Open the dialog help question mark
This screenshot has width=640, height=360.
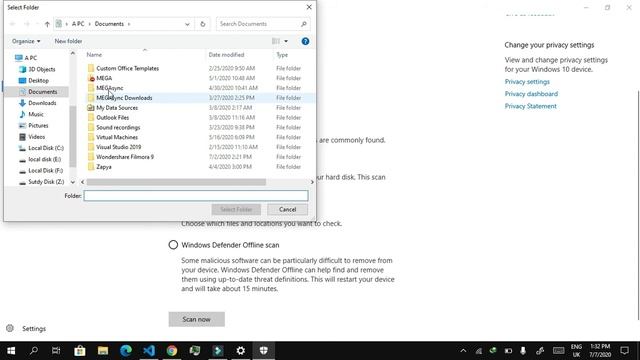[x=305, y=41]
